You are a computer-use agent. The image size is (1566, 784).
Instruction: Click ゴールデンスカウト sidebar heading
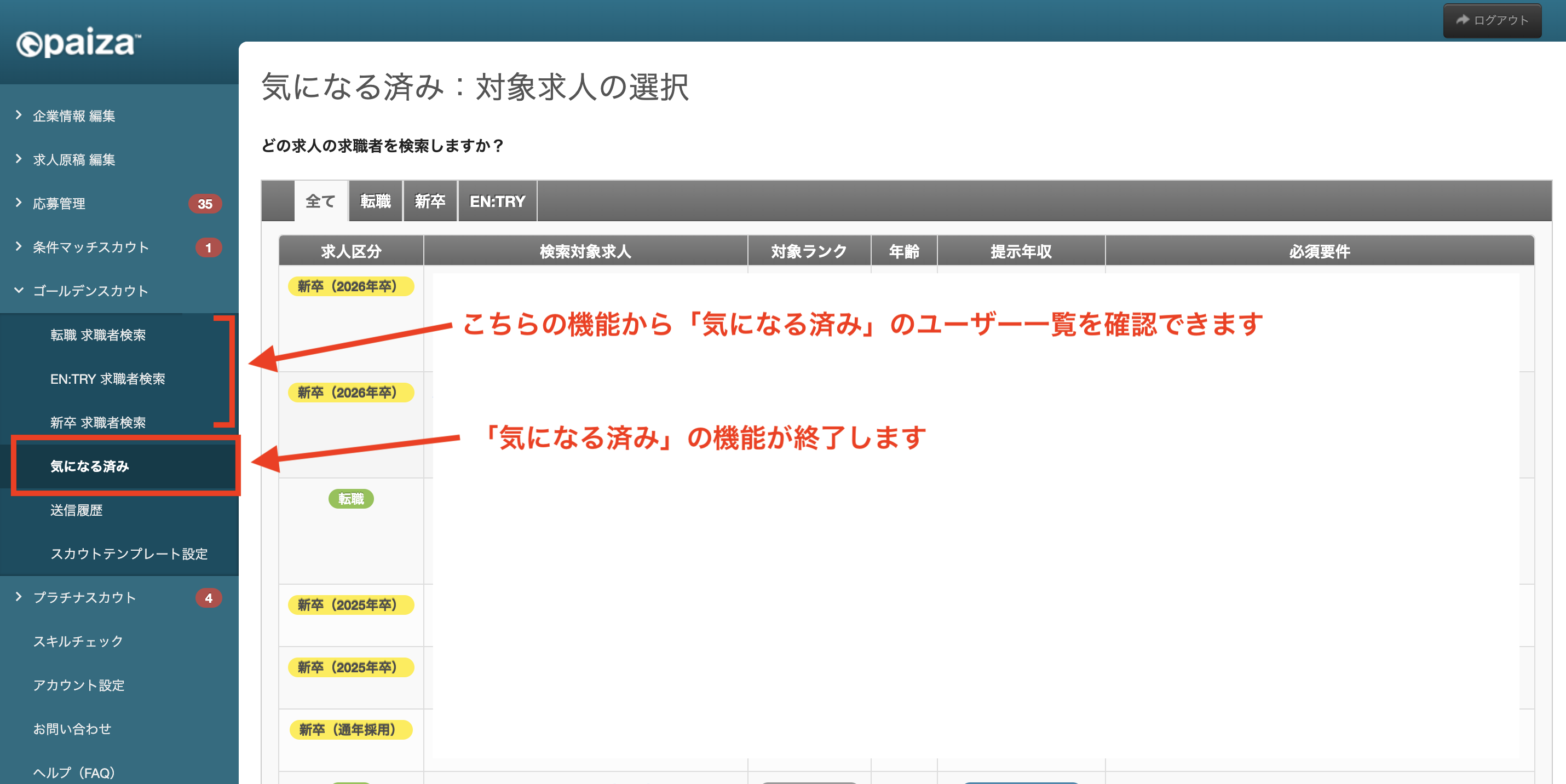(x=90, y=291)
